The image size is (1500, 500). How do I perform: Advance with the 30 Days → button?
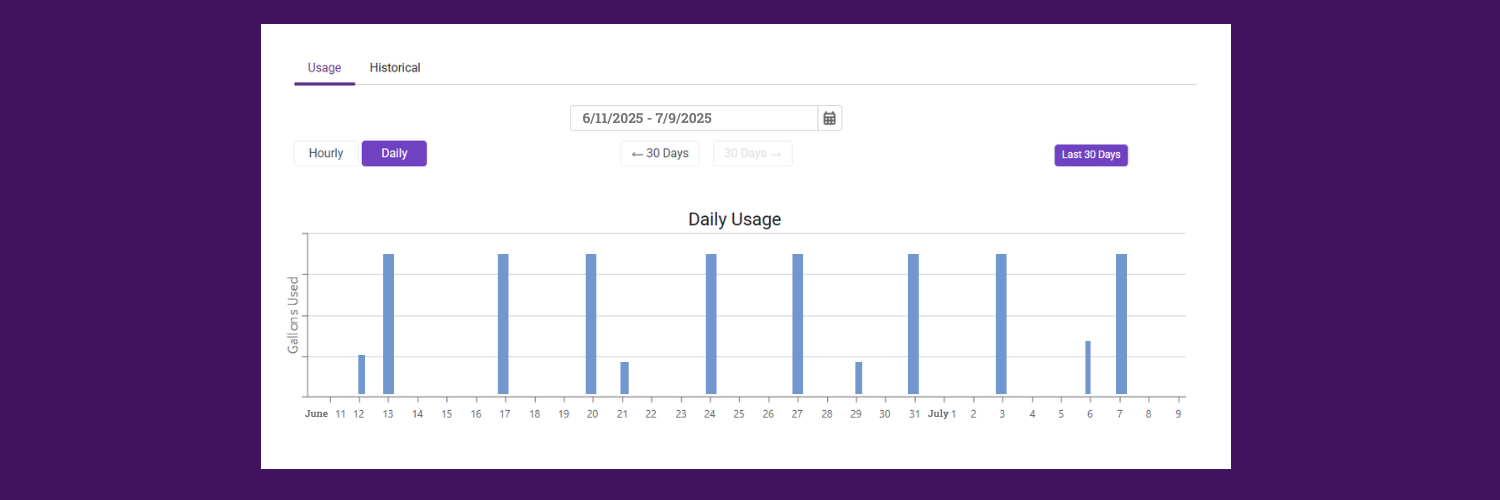point(753,154)
